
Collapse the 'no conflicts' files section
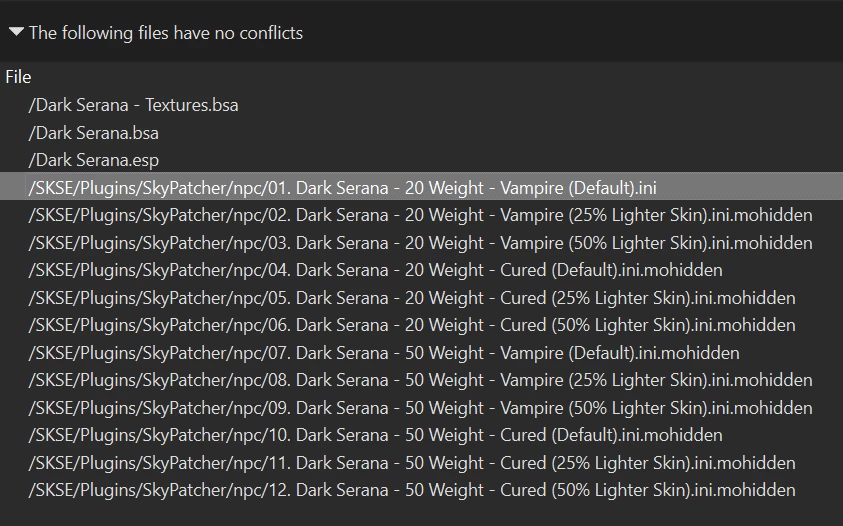coord(16,32)
